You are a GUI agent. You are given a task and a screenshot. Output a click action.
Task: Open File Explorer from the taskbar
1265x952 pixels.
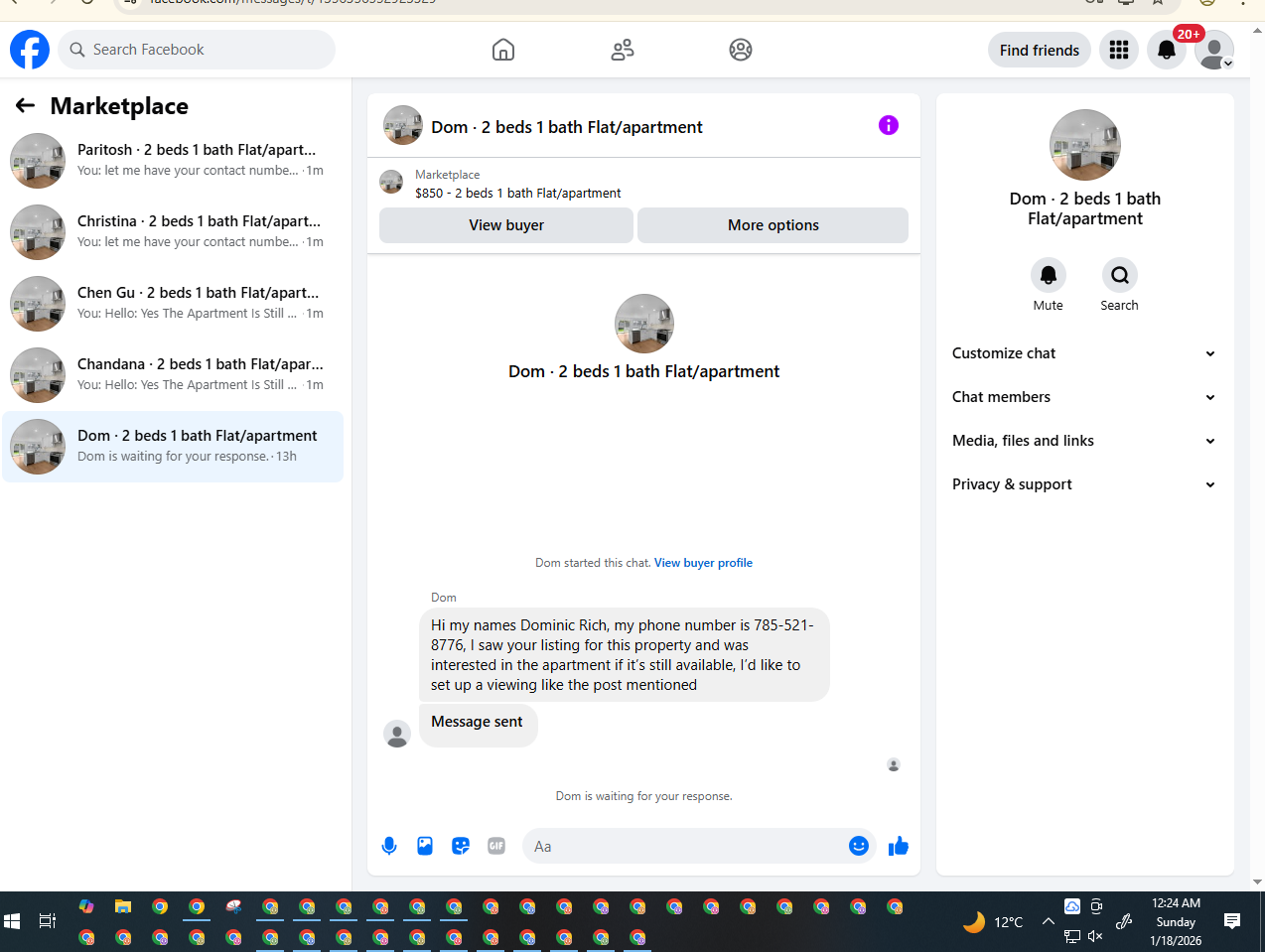click(123, 906)
